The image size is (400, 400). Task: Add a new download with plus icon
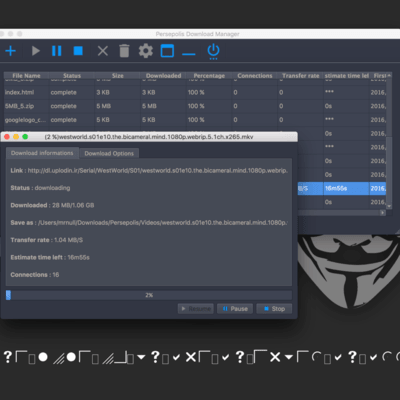point(11,51)
